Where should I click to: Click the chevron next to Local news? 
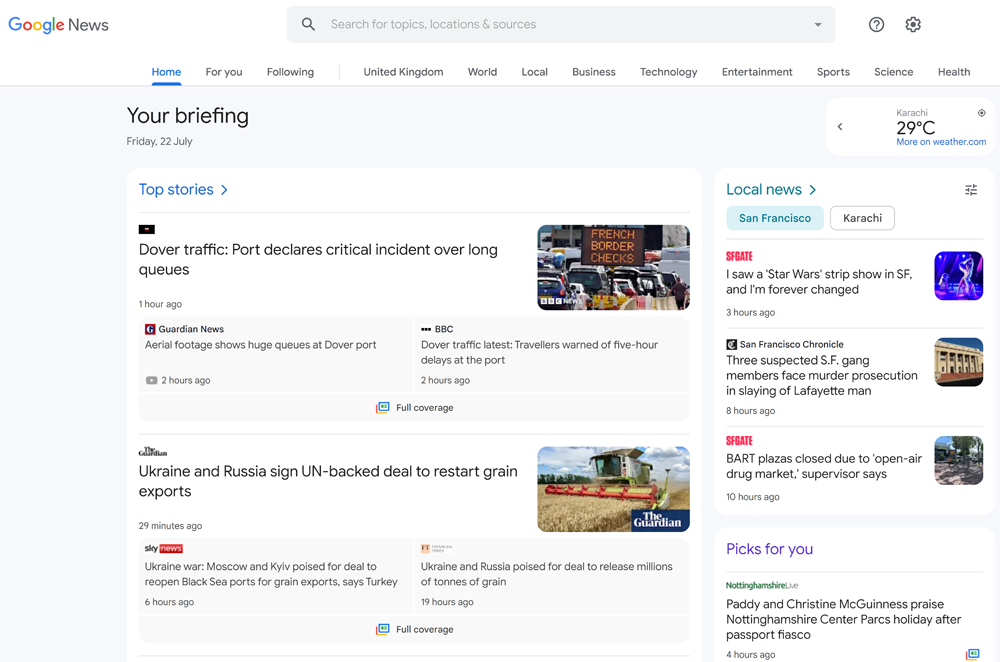point(812,189)
